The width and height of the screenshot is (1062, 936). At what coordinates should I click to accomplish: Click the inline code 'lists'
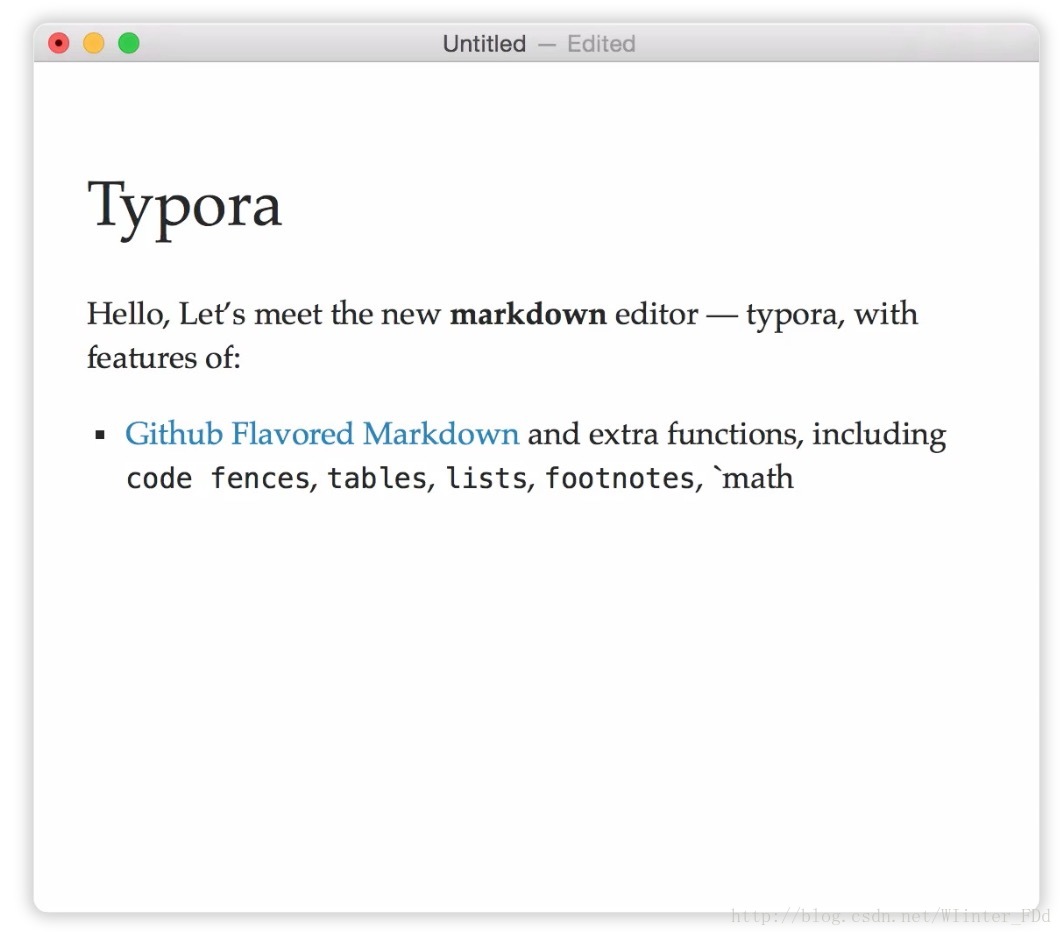point(487,478)
